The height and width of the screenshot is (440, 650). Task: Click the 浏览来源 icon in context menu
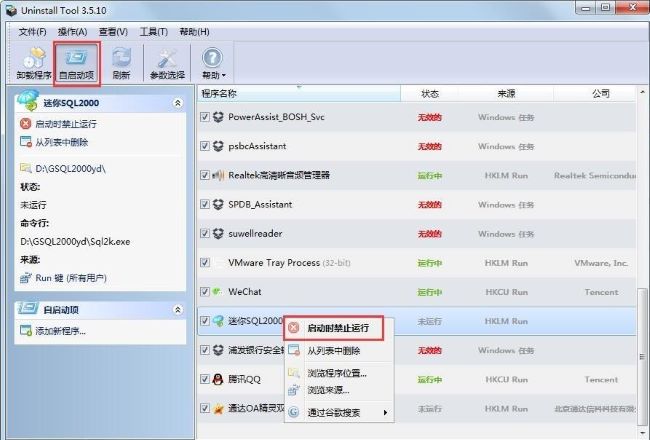[293, 390]
